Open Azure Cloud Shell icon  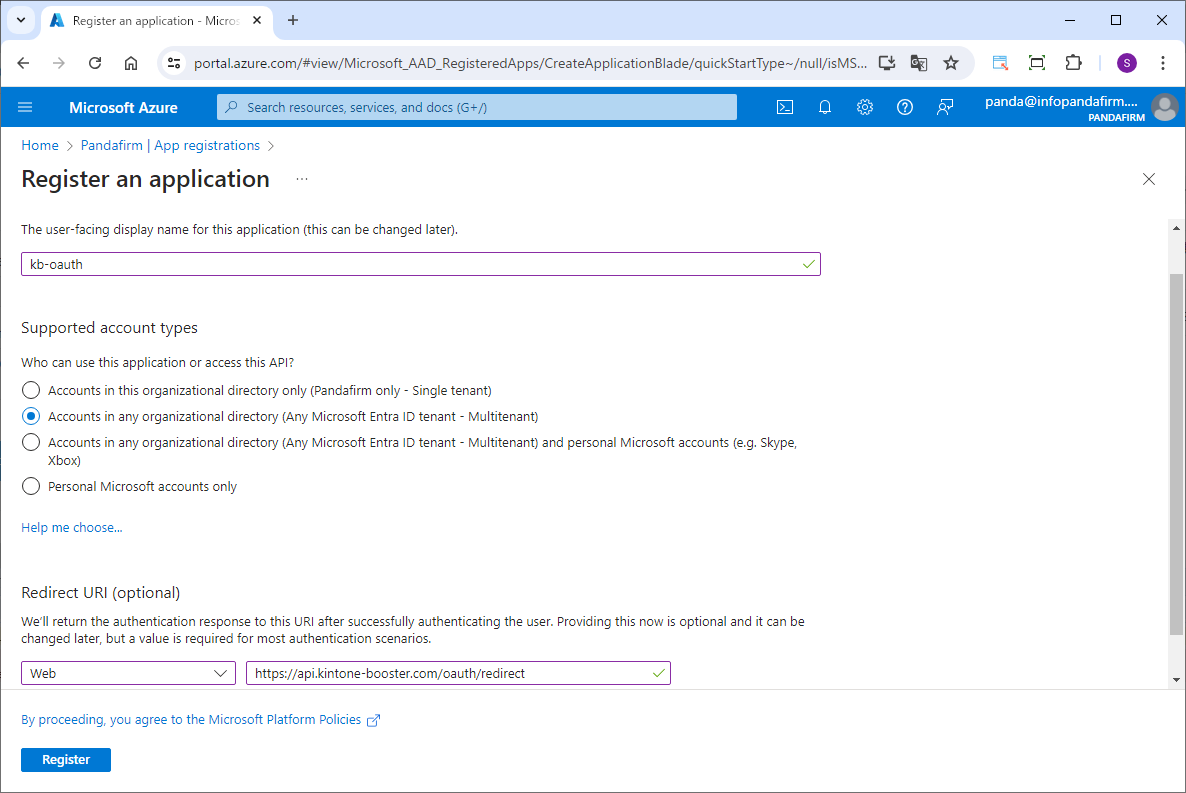tap(785, 107)
